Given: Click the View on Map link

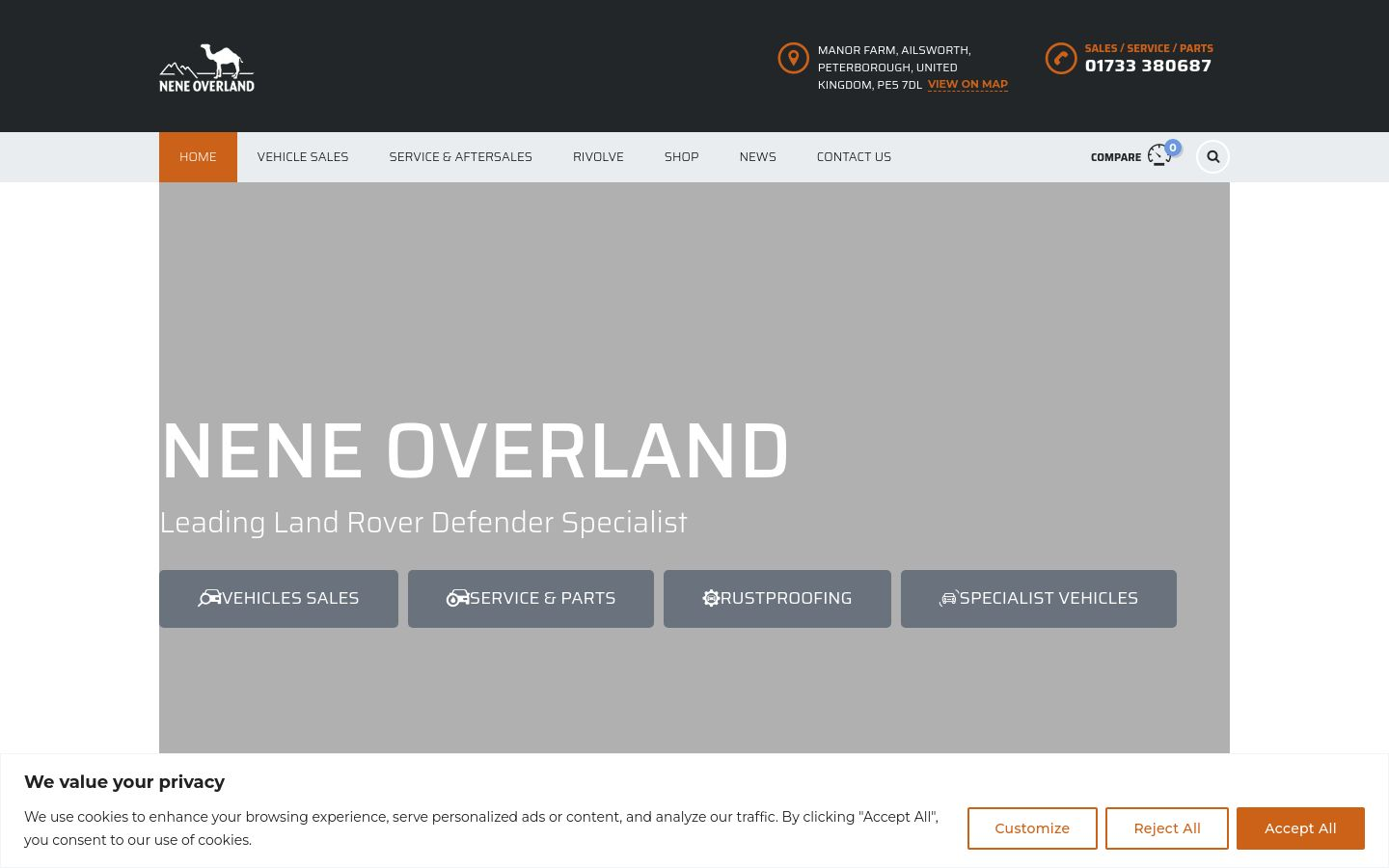Looking at the screenshot, I should point(967,84).
